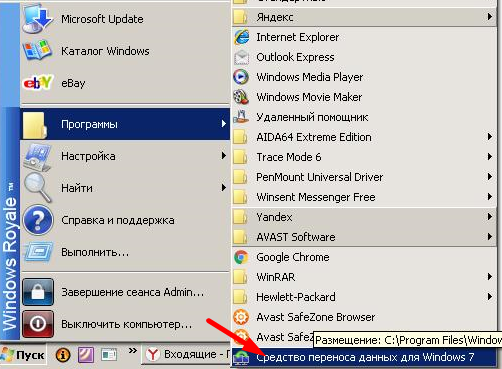
Task: Click the Google Chrome icon
Action: pos(241,257)
